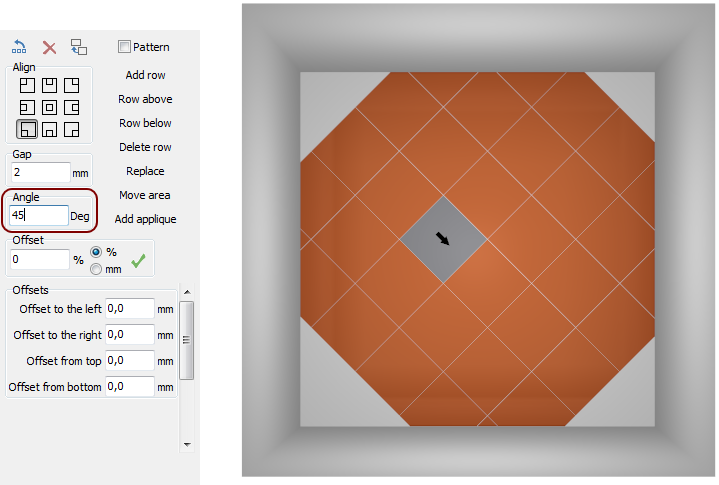This screenshot has height=485, width=719.
Task: Click Row above
Action: pos(145,99)
